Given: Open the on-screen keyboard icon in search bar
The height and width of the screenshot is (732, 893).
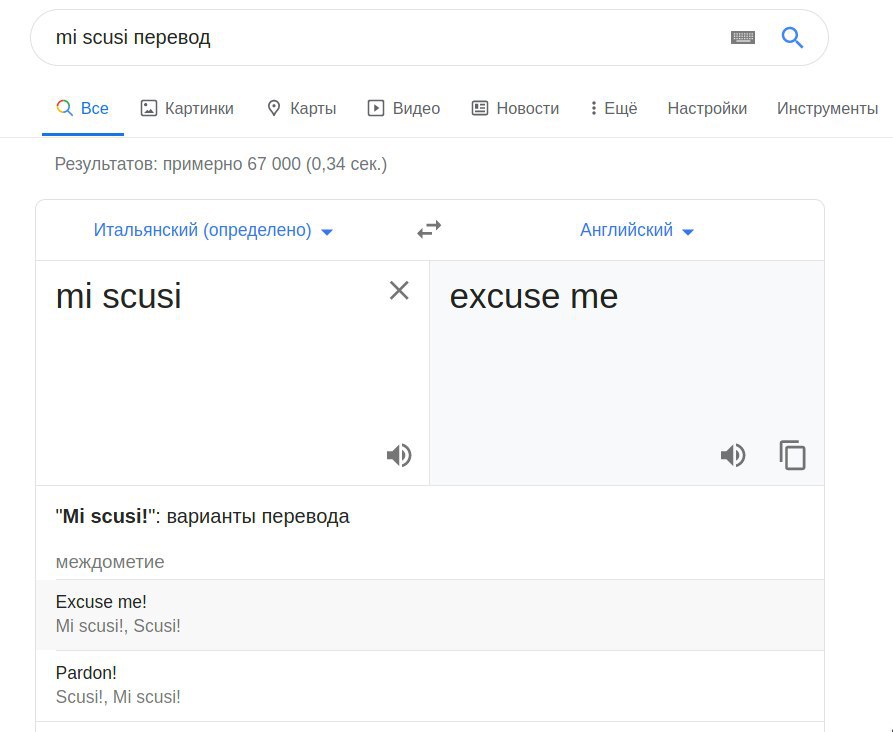Looking at the screenshot, I should (743, 38).
